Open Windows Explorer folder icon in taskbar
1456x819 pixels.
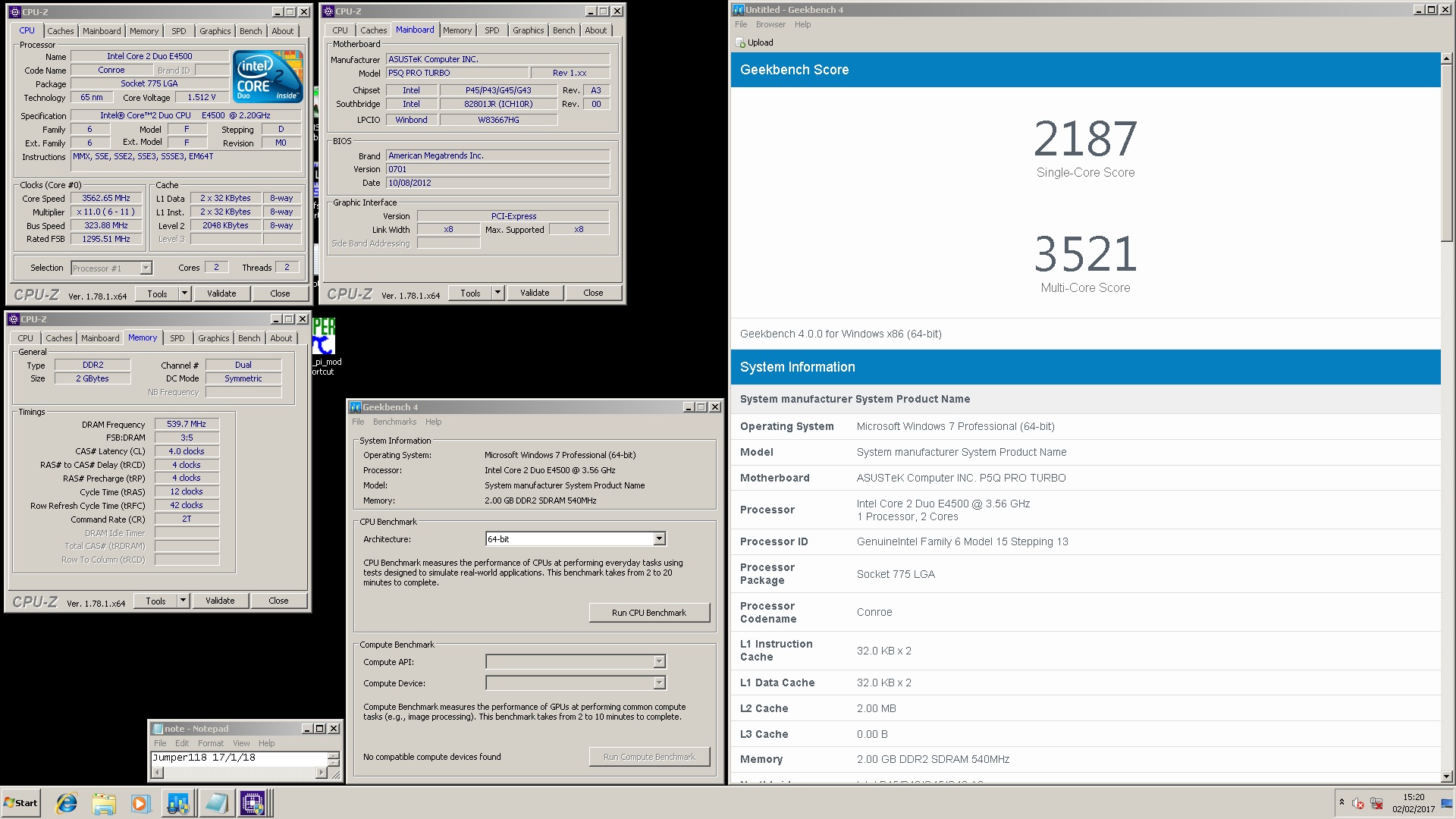tap(104, 803)
